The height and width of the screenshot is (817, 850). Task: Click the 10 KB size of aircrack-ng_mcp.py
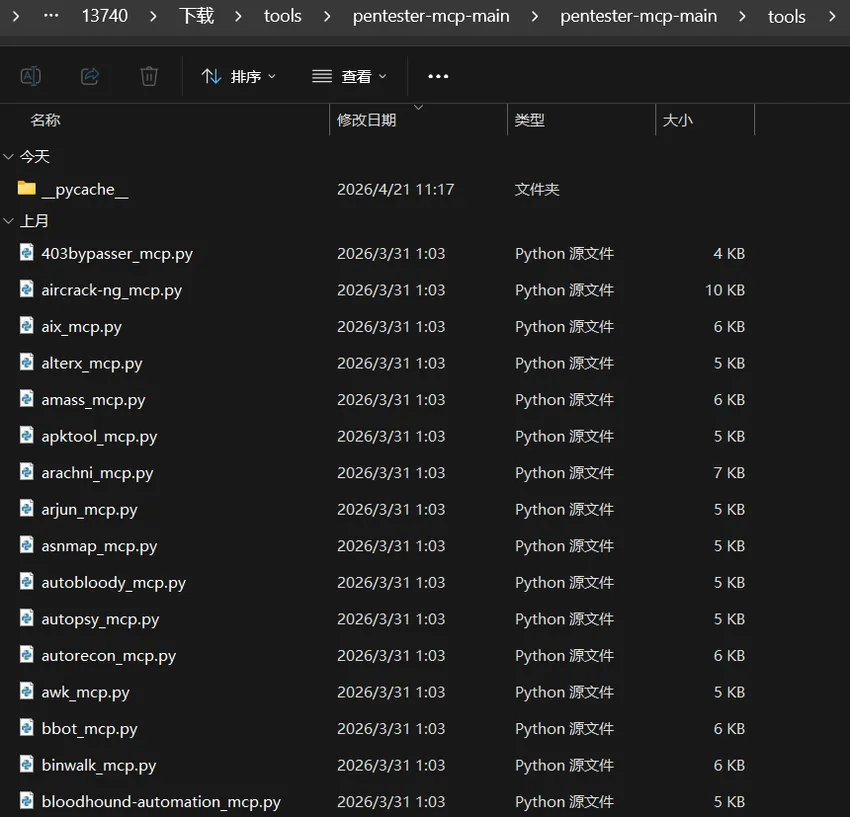(725, 290)
